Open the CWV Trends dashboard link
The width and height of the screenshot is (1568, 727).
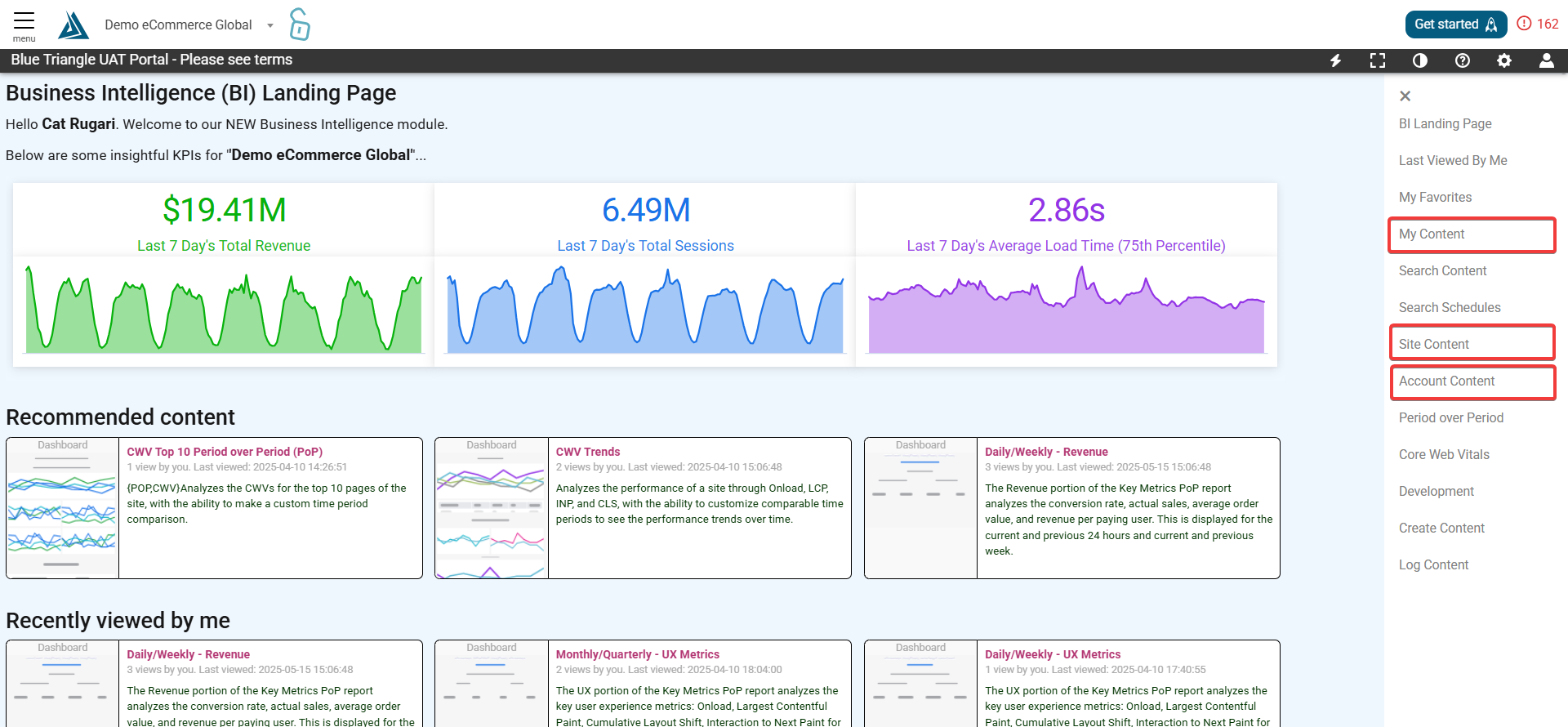tap(588, 452)
